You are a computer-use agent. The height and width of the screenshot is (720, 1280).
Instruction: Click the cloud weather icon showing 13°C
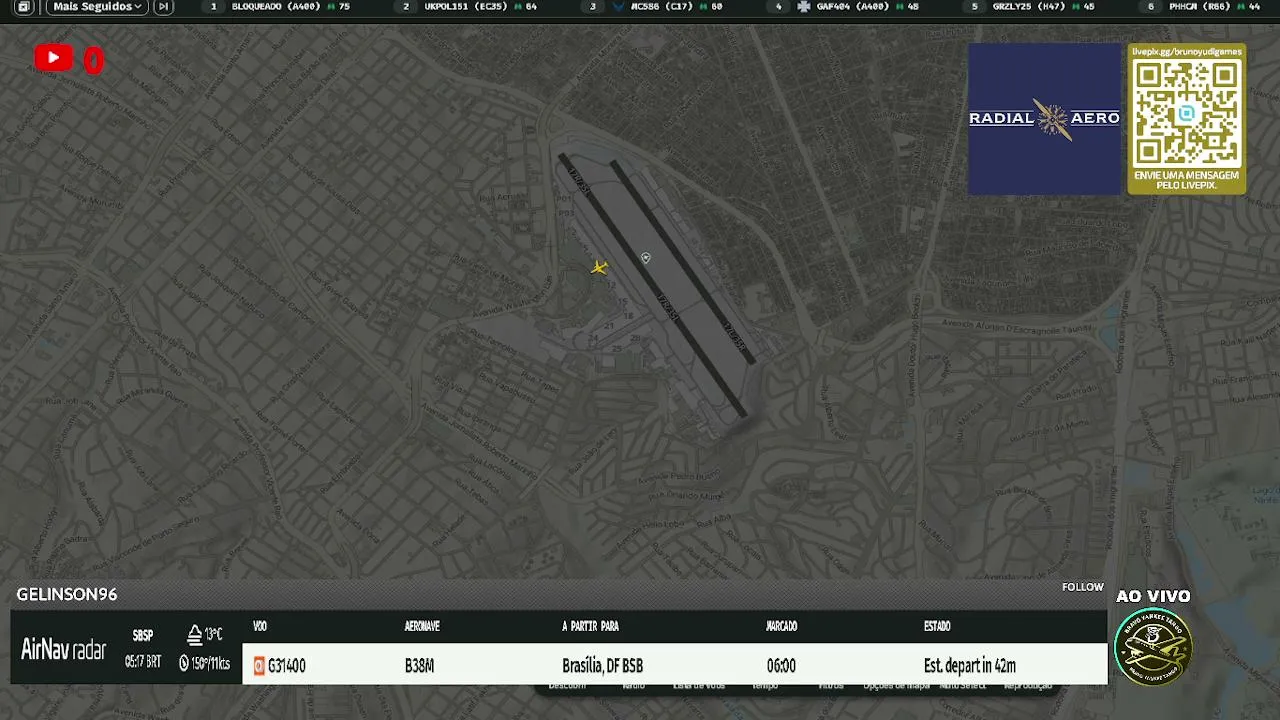pos(195,635)
